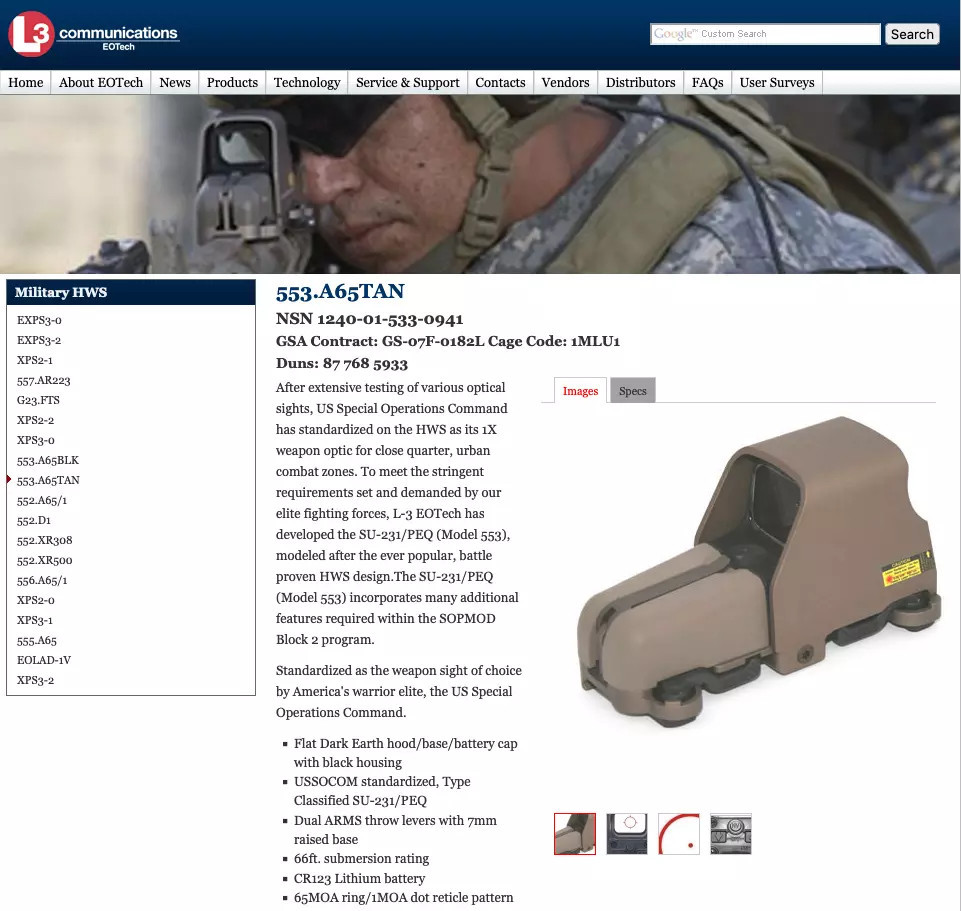This screenshot has height=911, width=961.
Task: Select the control buttons close-up thumbnail
Action: click(x=731, y=834)
